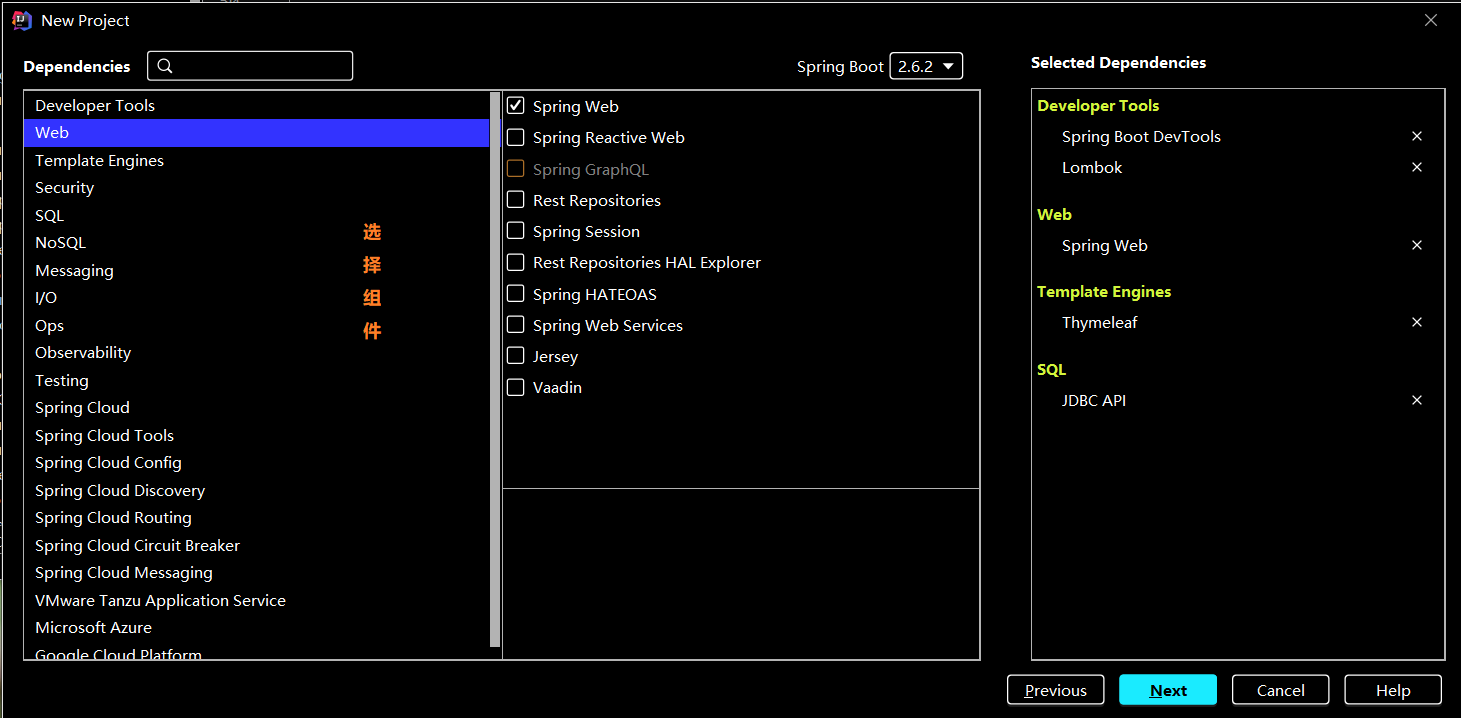Viewport: 1461px width, 718px height.
Task: Open Spring Cloud Discovery category
Action: click(x=256, y=490)
